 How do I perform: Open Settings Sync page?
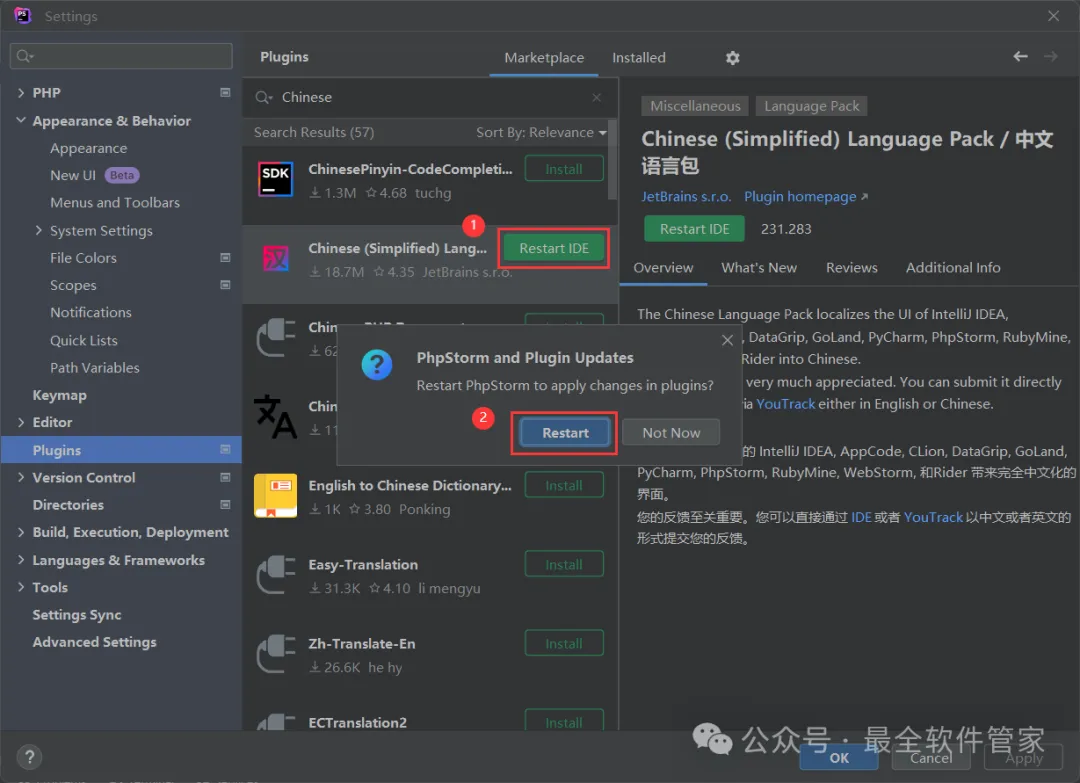76,614
